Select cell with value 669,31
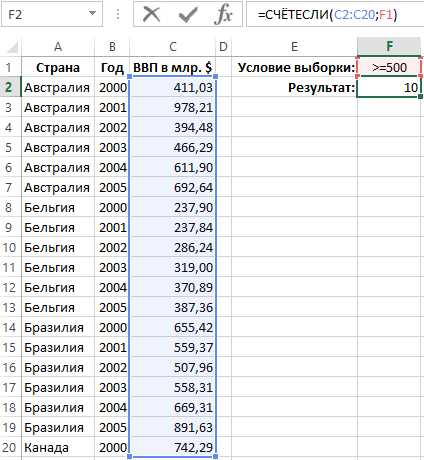The image size is (424, 460). [173, 407]
